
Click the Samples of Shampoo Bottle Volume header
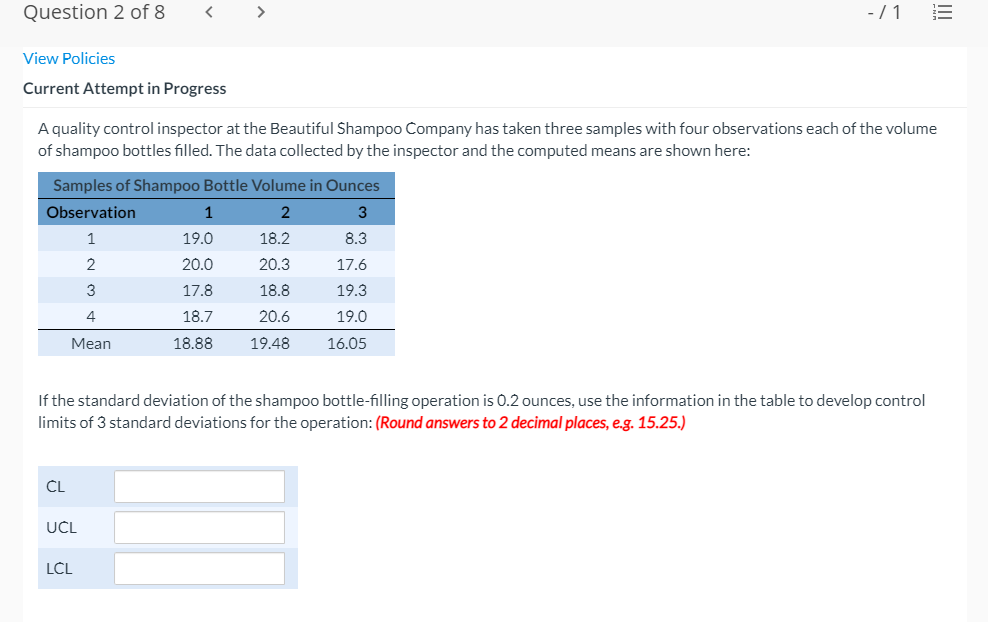(x=216, y=185)
